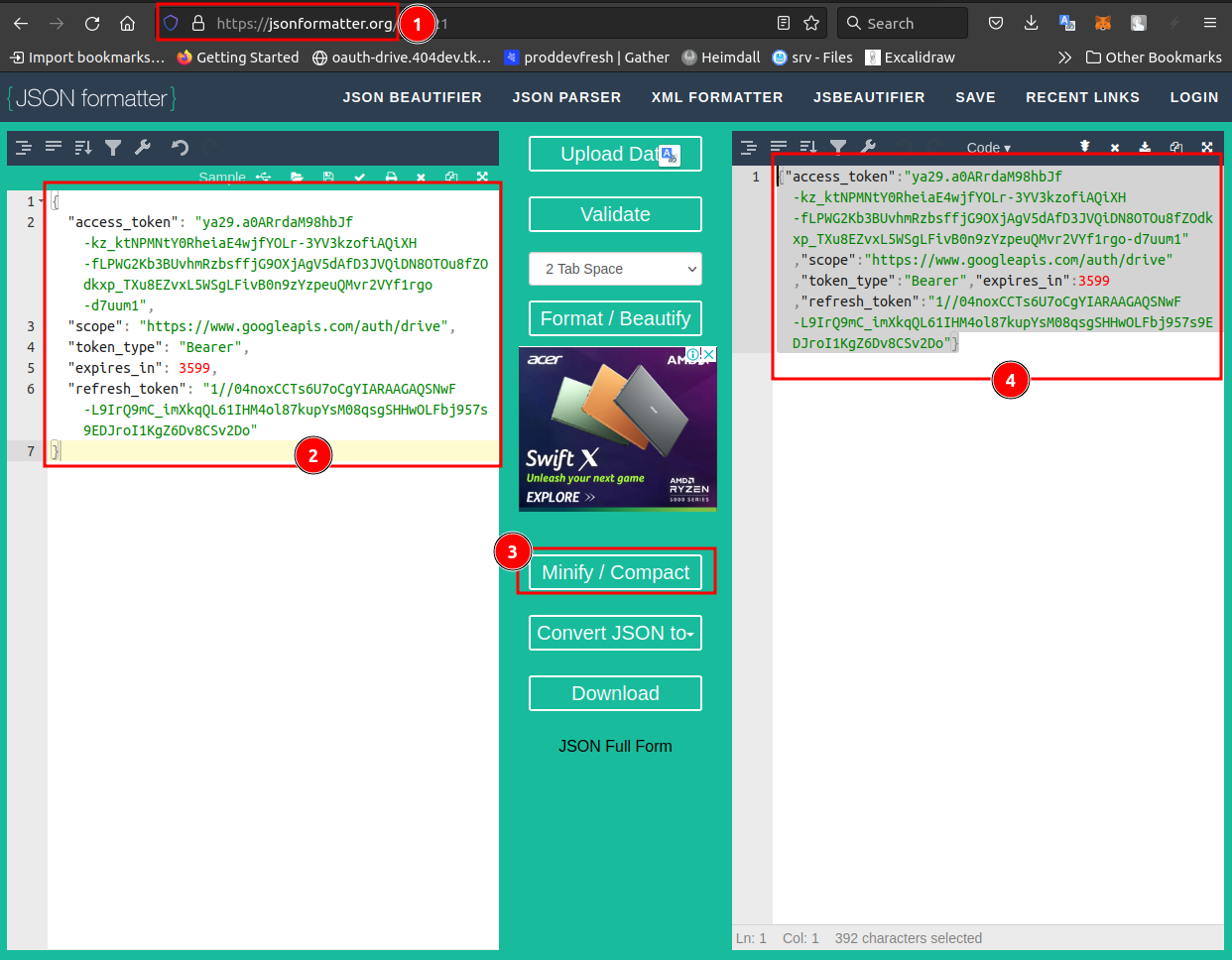Open the JSON PARSER menu item

(x=566, y=97)
